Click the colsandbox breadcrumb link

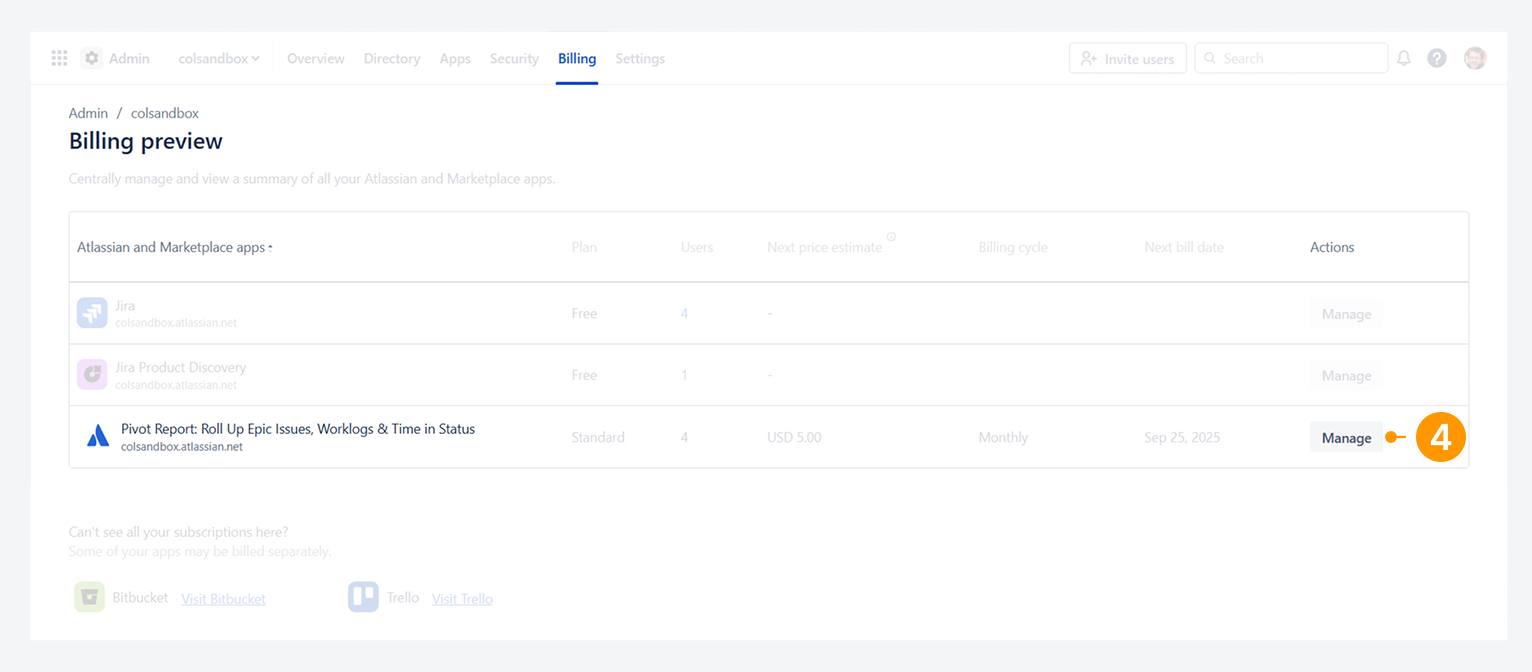coord(165,113)
